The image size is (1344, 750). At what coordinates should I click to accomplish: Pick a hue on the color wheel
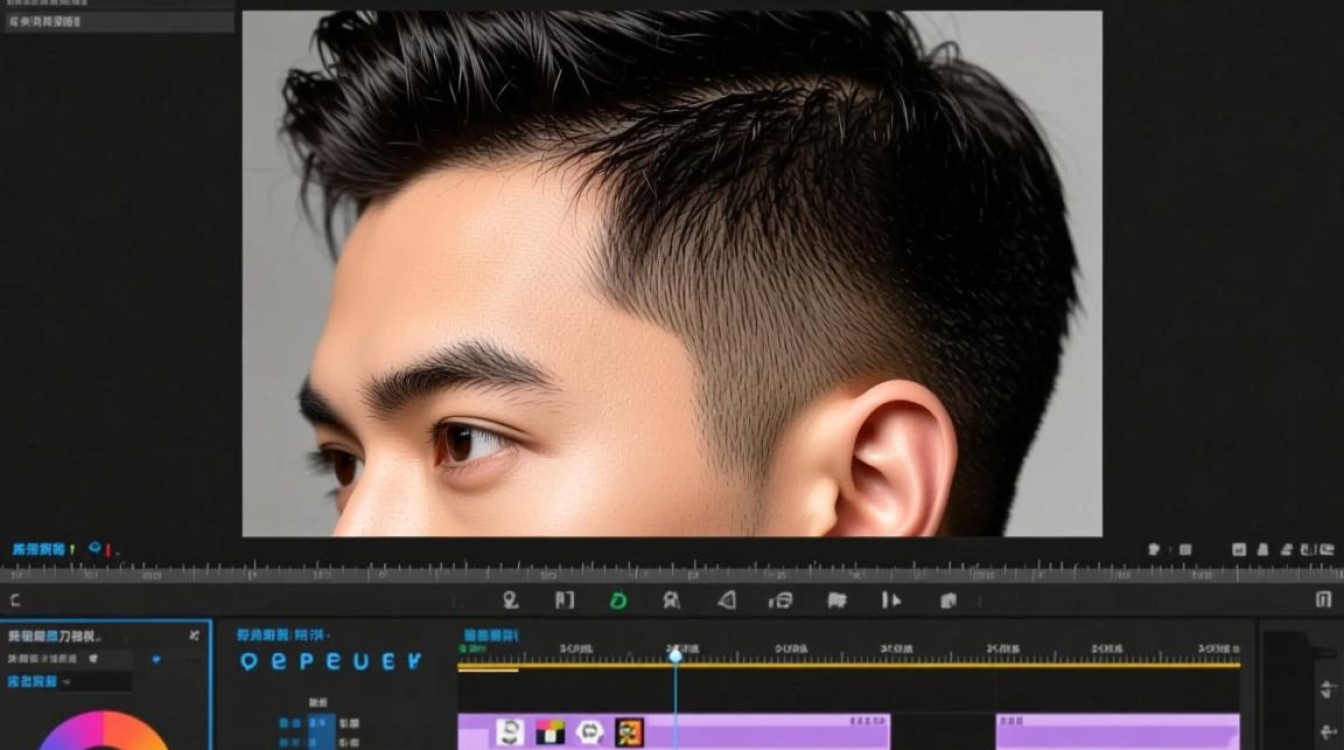coord(102,730)
